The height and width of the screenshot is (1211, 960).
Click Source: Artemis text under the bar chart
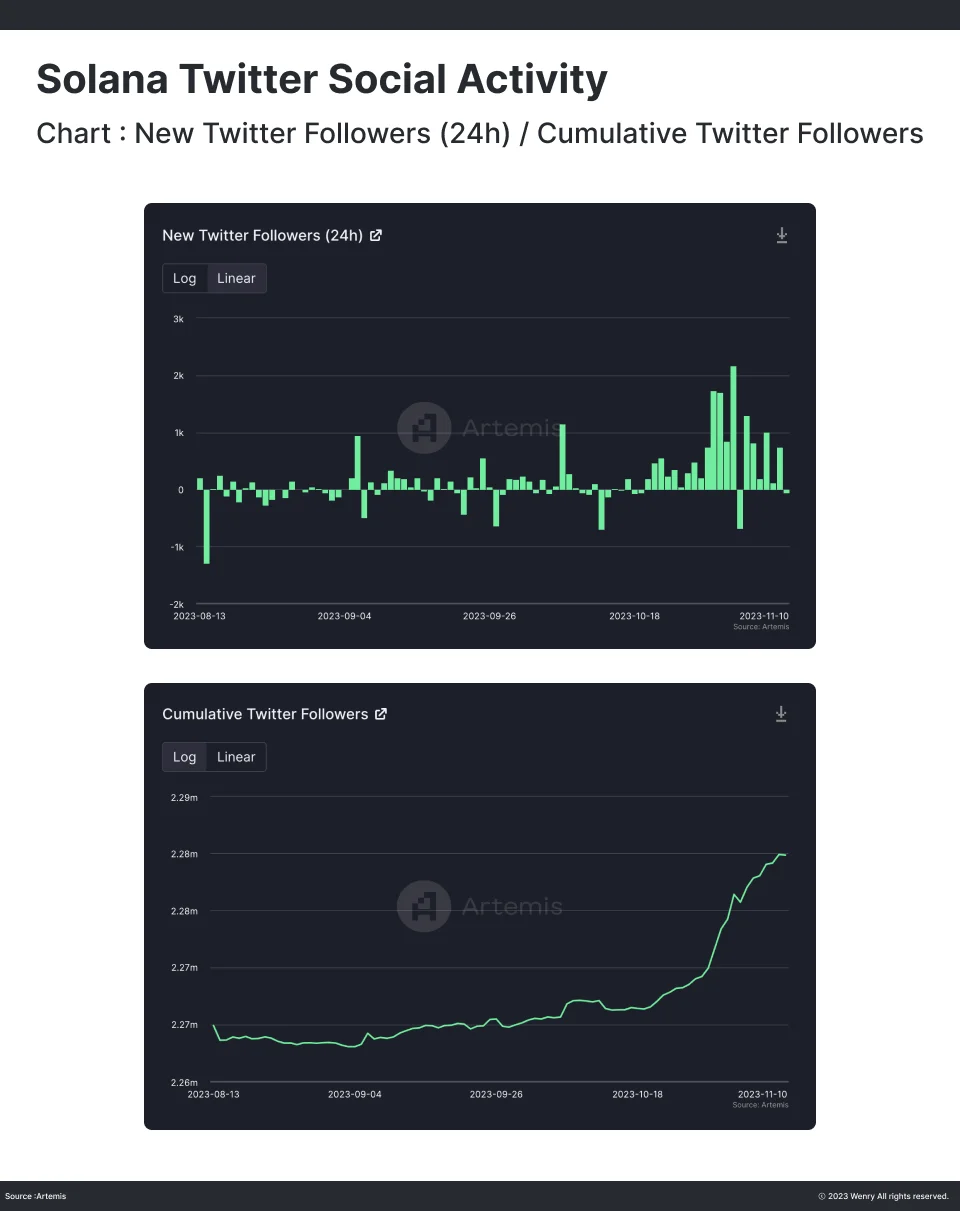click(761, 627)
